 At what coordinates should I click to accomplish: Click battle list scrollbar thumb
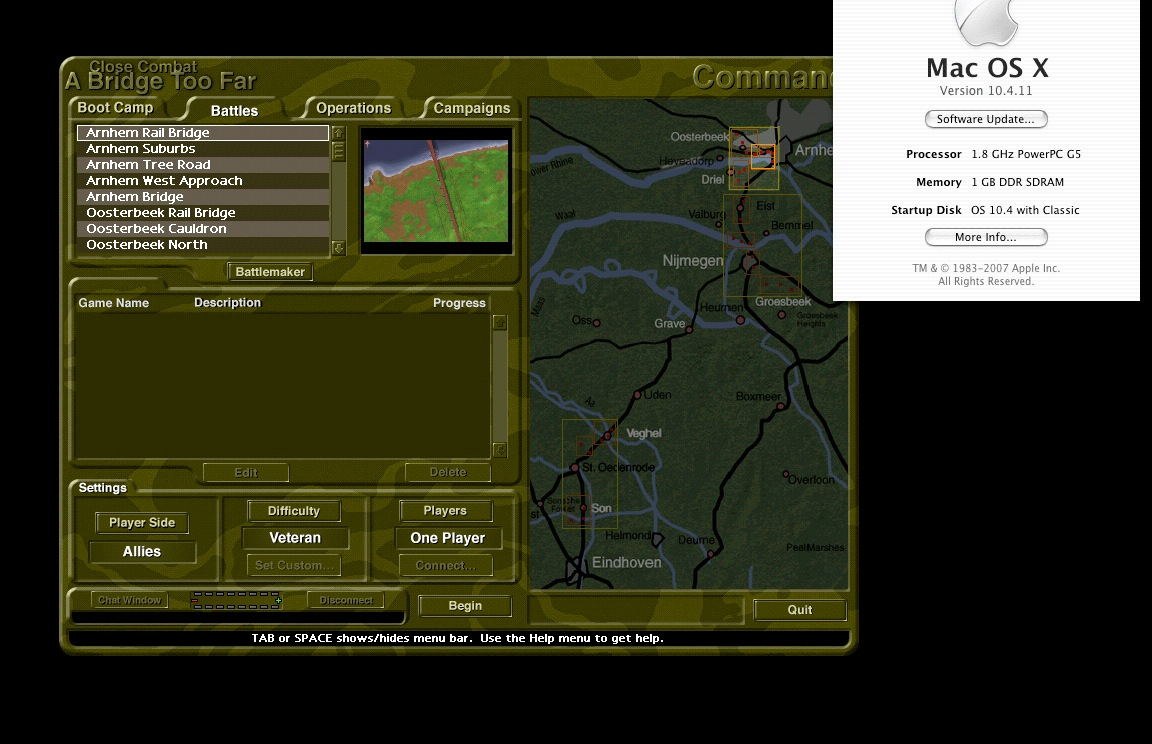tap(339, 151)
